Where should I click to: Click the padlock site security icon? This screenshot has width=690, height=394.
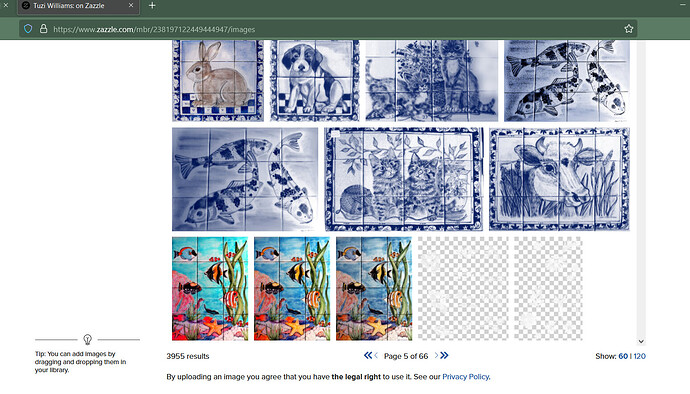coord(44,29)
